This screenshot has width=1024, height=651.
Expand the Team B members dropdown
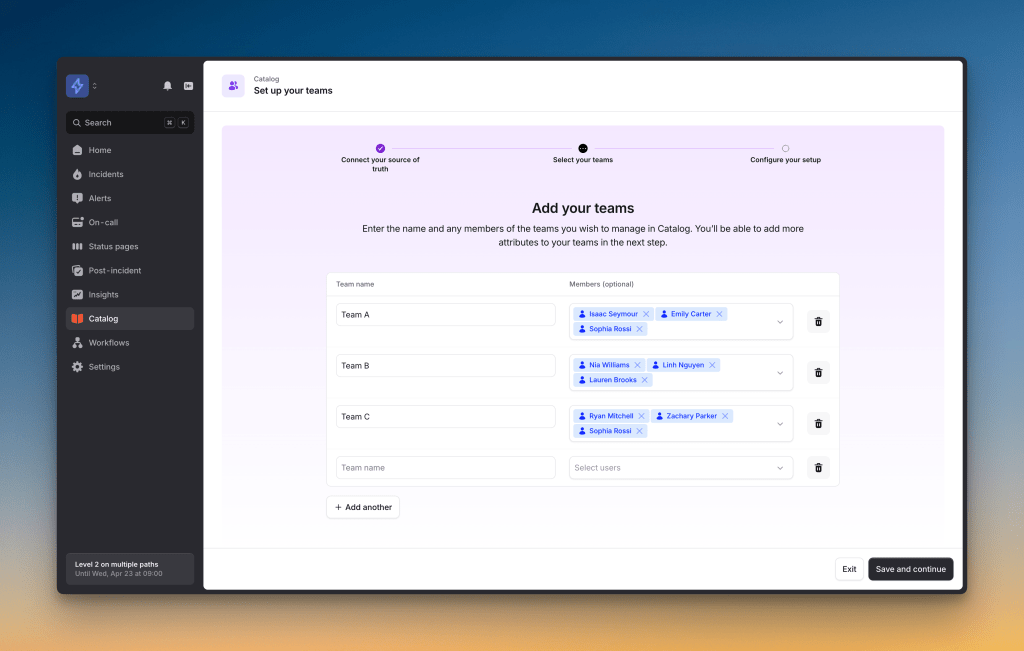point(781,372)
